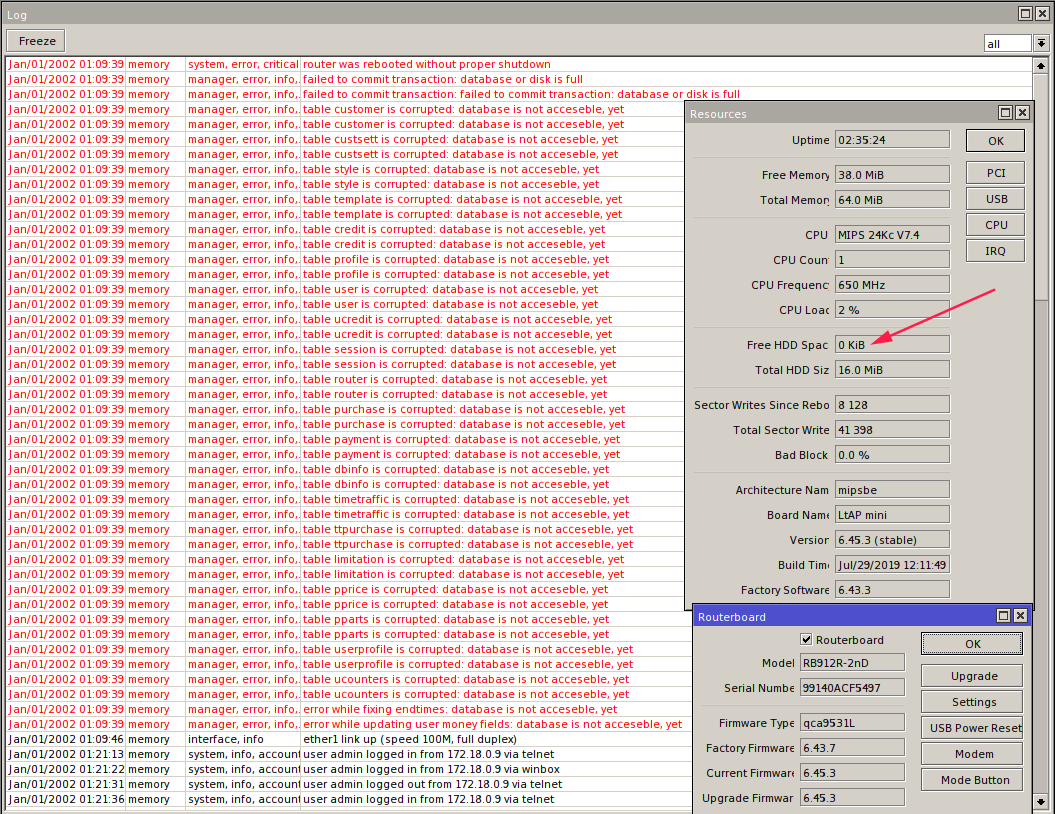Screen dimensions: 1055x814
Task: Click OK in the Routerboard window
Action: pyautogui.click(x=972, y=644)
